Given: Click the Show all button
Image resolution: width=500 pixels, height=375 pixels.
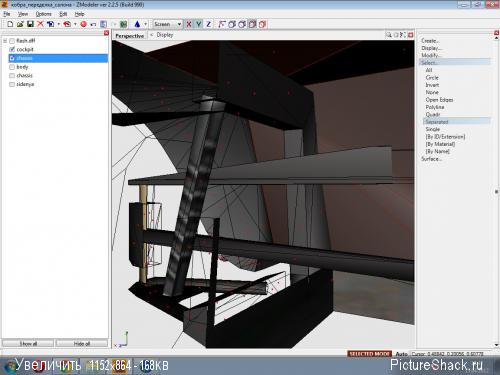Looking at the screenshot, I should pos(28,343).
